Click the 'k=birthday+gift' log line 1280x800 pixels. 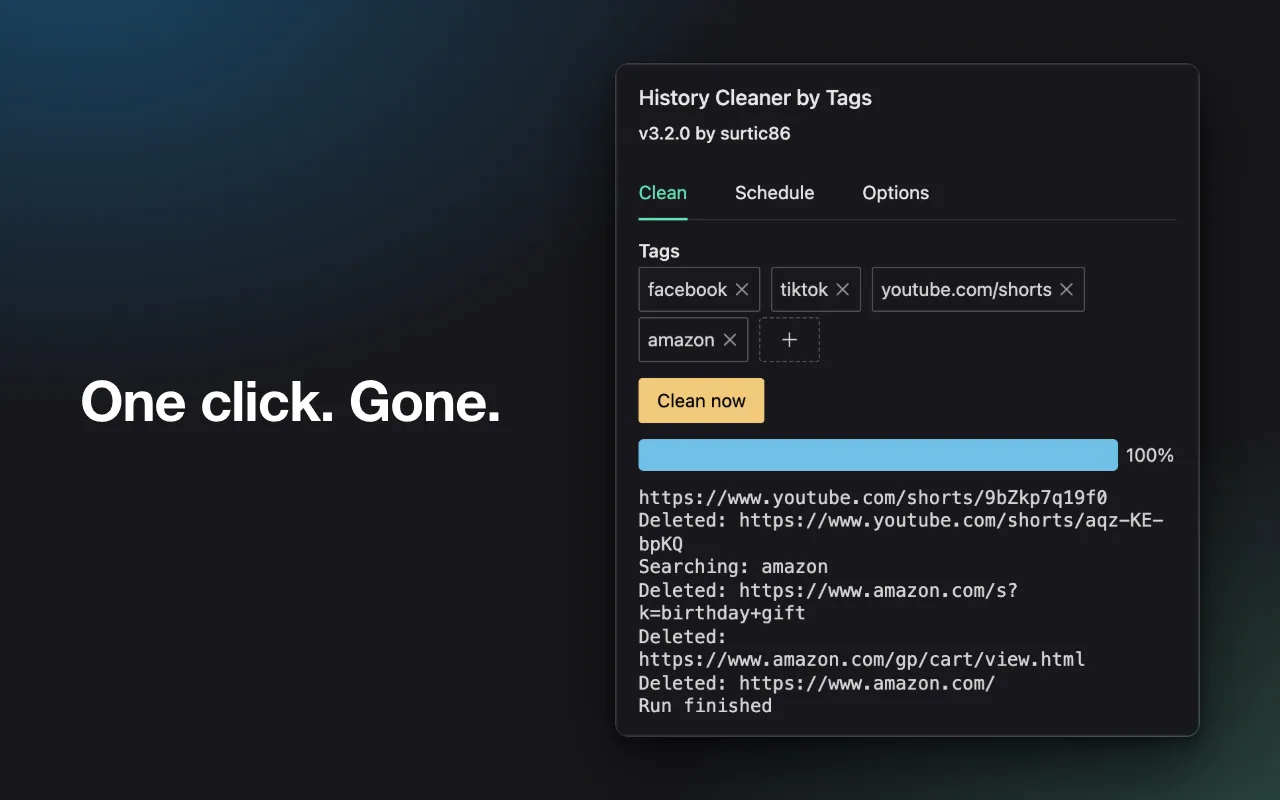coord(722,613)
